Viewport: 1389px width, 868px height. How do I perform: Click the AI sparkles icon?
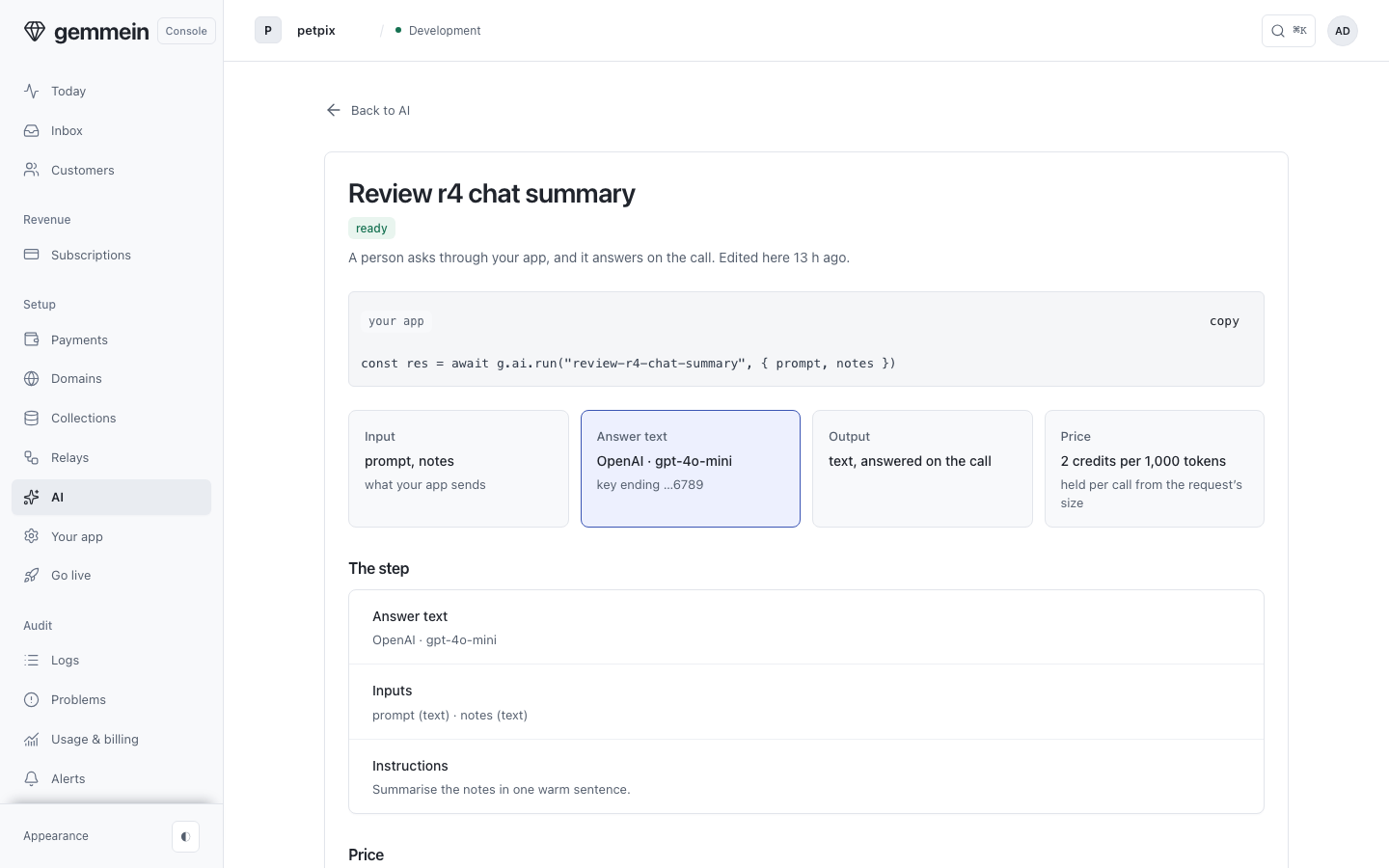[32, 497]
